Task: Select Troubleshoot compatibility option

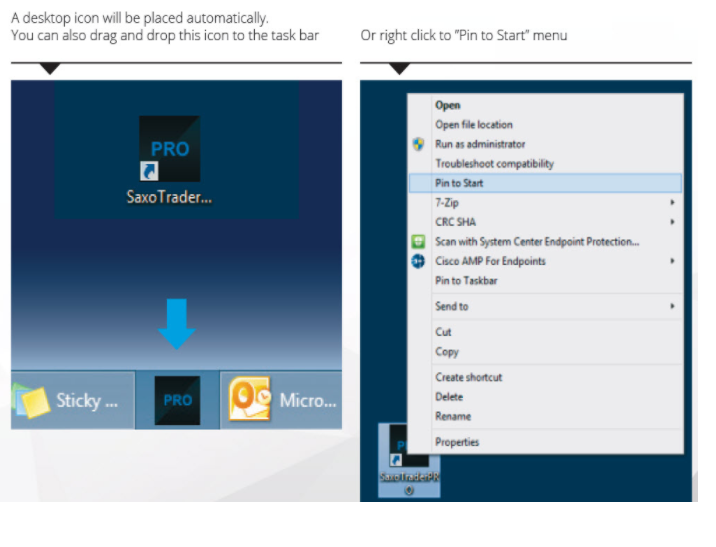Action: [x=494, y=164]
